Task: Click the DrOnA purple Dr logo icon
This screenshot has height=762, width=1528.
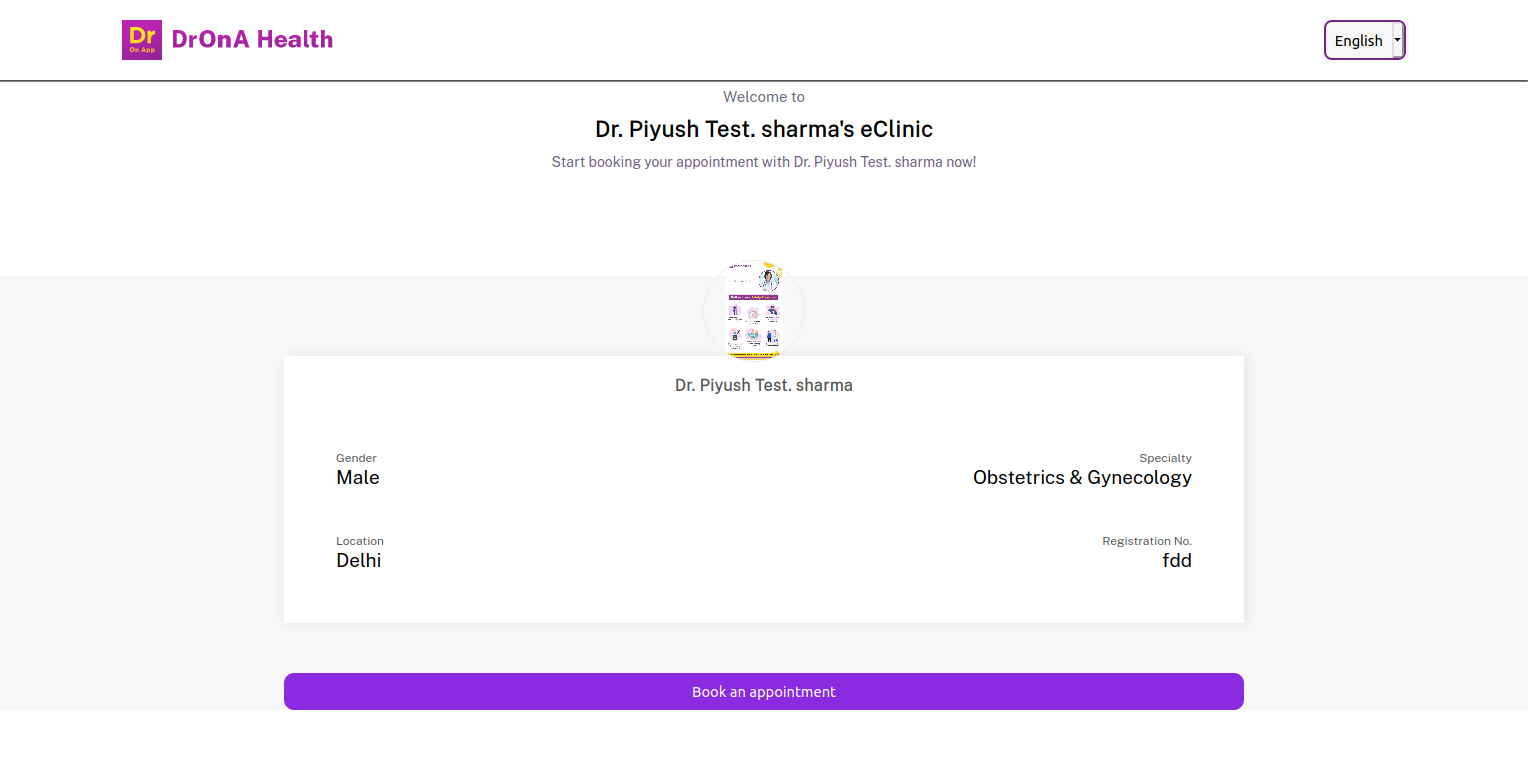Action: (x=141, y=40)
